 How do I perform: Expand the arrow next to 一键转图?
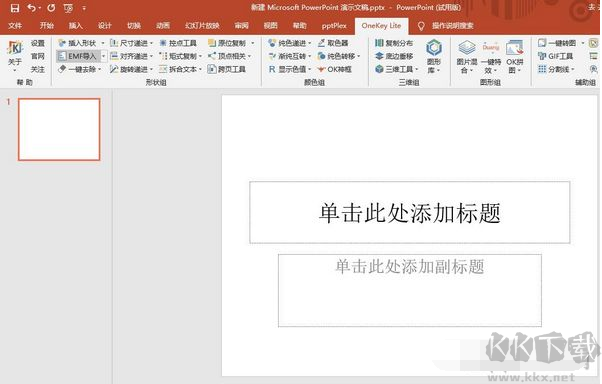click(x=583, y=43)
